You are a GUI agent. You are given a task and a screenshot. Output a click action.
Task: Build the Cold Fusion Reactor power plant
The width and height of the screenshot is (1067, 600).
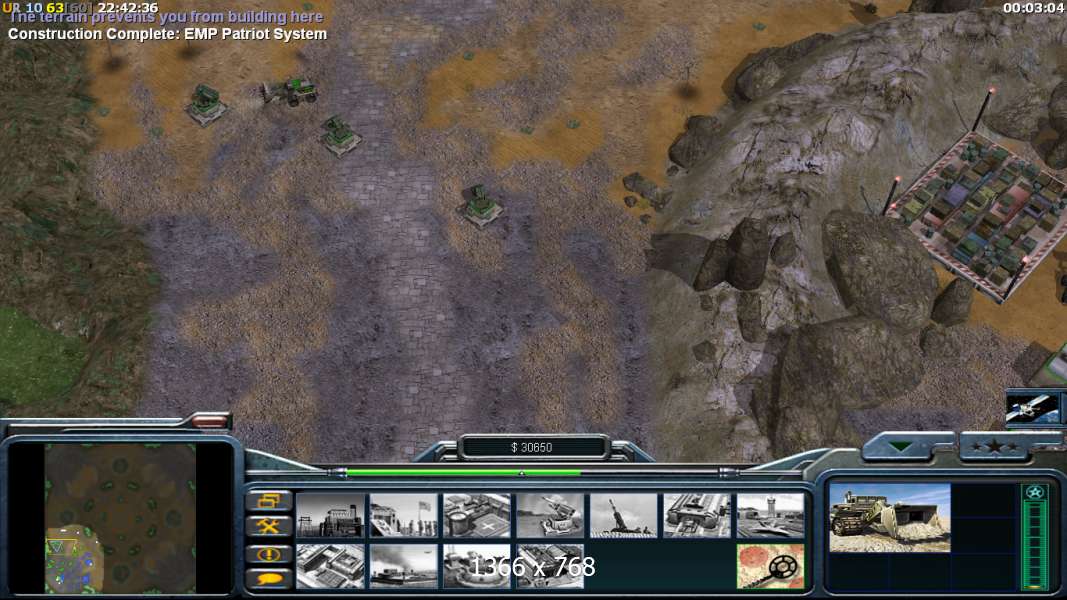coord(330,516)
